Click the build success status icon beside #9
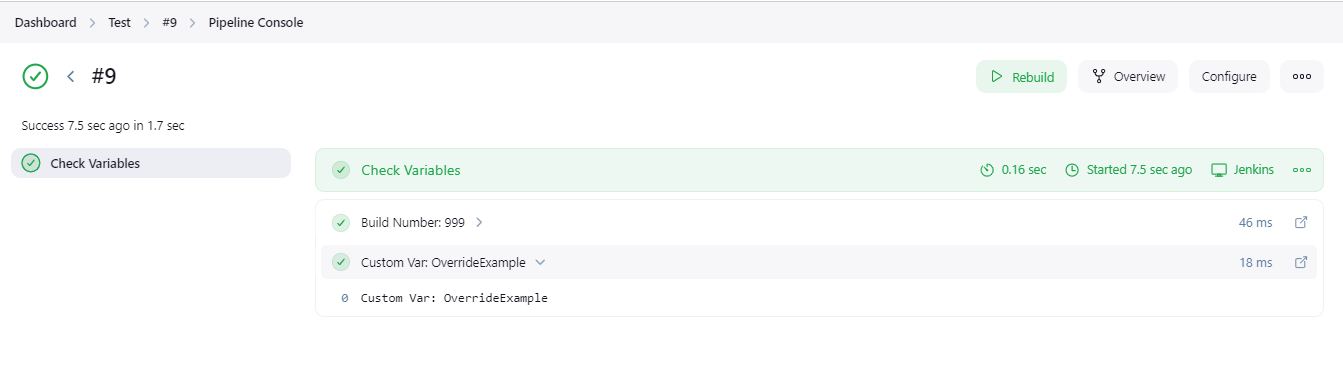Screen dimensions: 1343x388 [35, 76]
